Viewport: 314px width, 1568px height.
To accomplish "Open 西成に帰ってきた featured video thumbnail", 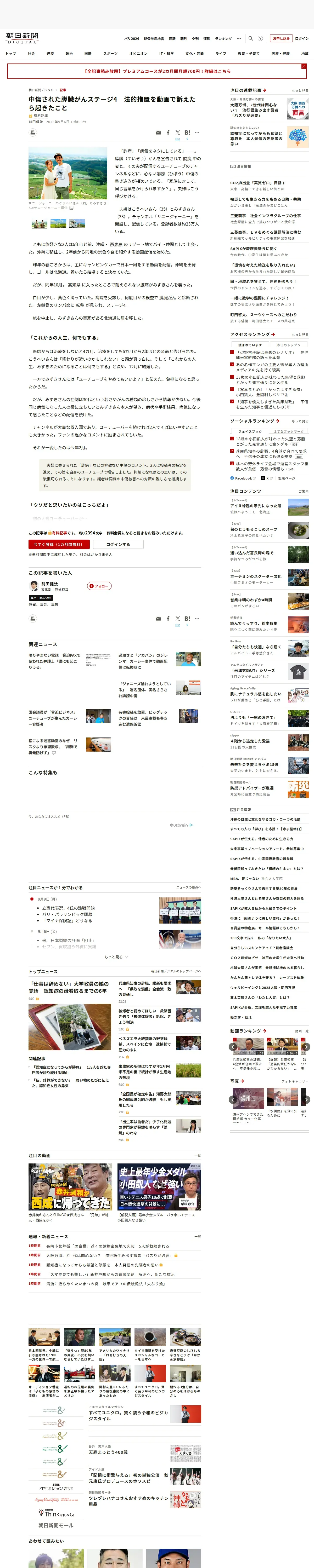I will (71, 1186).
